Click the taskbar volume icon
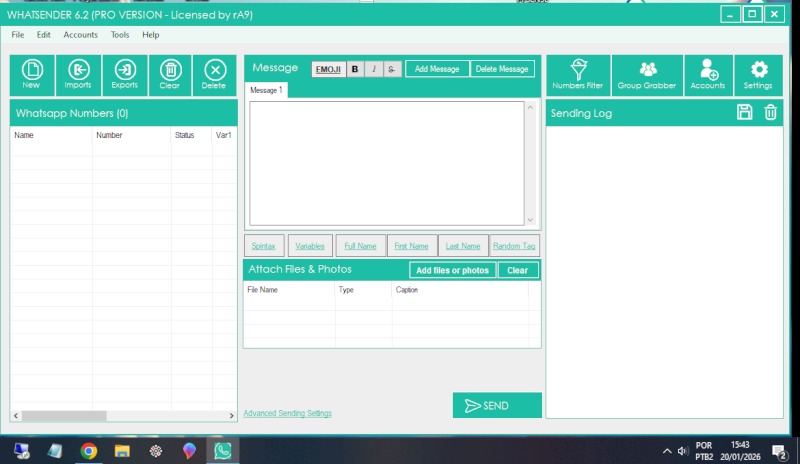Viewport: 800px width, 464px height. [x=682, y=451]
